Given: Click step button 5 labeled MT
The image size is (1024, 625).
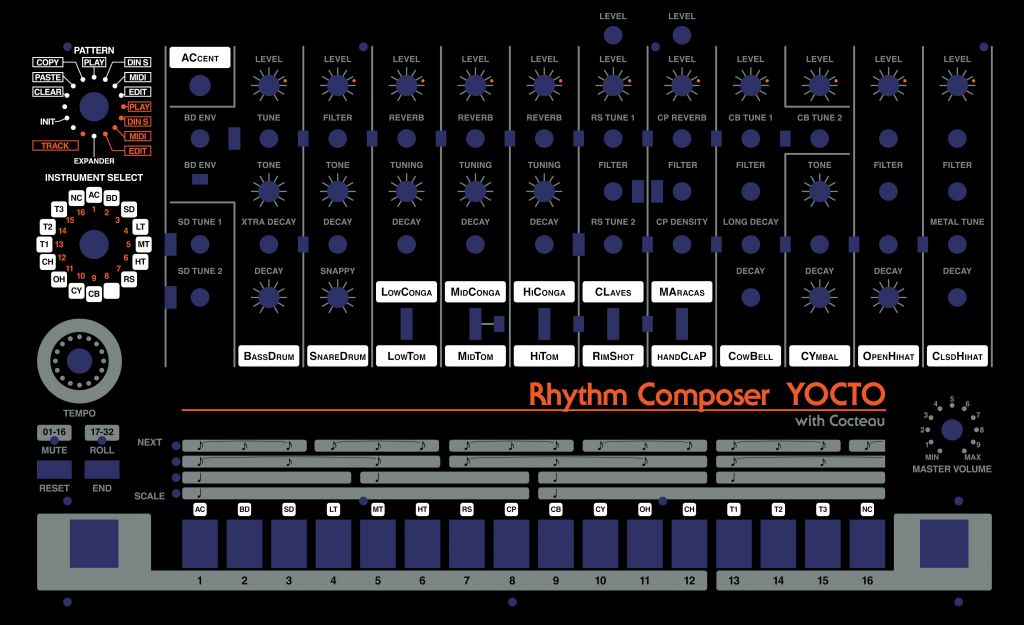Looking at the screenshot, I should click(x=377, y=544).
